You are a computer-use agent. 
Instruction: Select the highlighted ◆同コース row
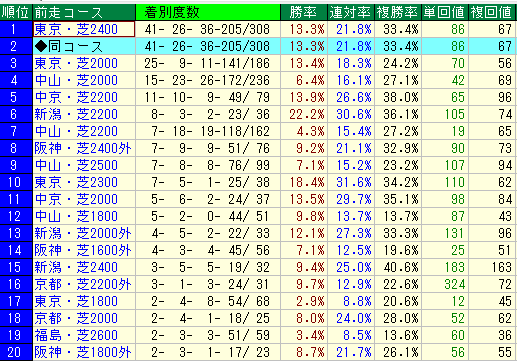click(x=257, y=46)
